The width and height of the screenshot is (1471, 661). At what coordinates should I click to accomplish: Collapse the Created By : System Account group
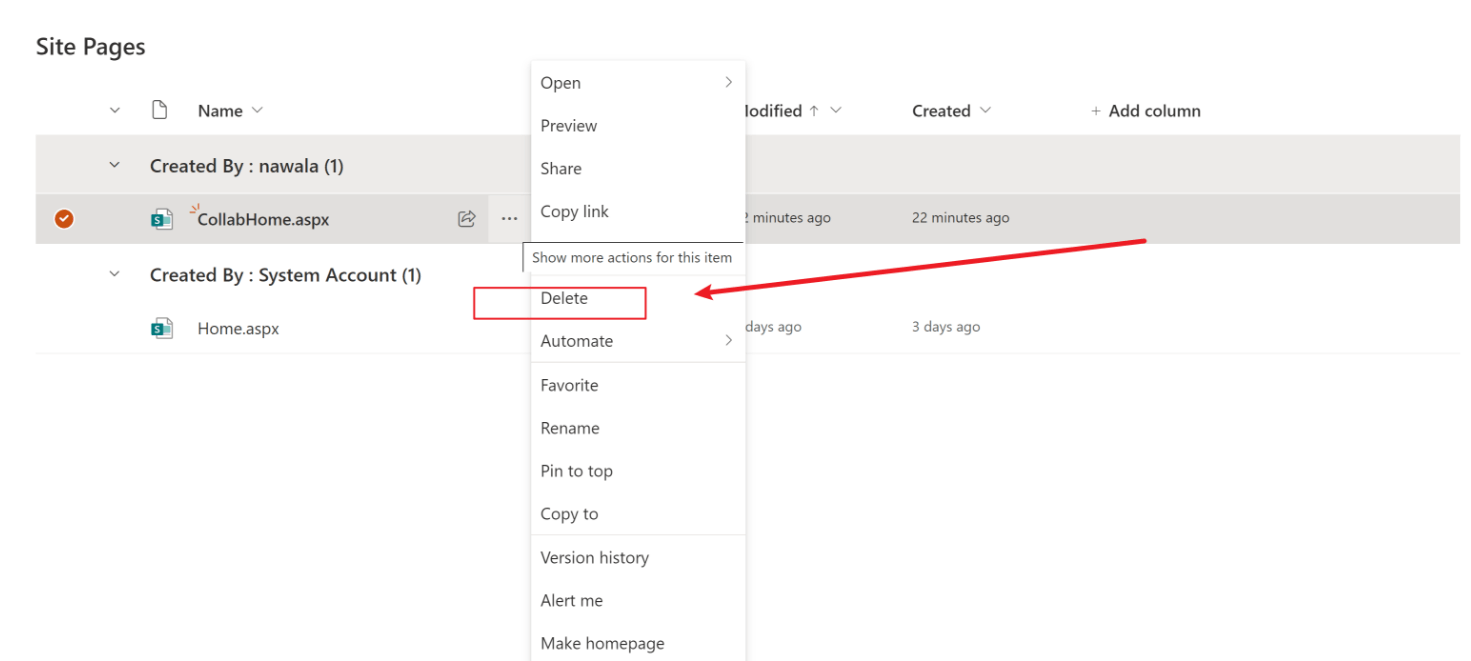(x=114, y=274)
